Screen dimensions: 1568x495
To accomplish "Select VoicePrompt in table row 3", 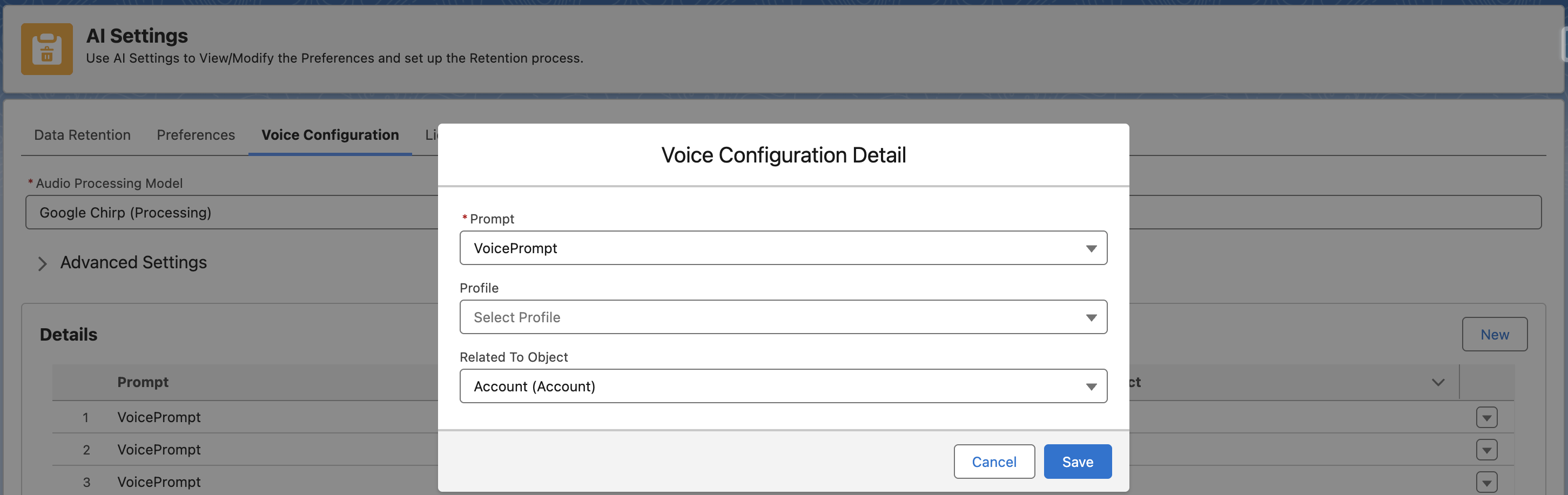I will click(x=159, y=482).
